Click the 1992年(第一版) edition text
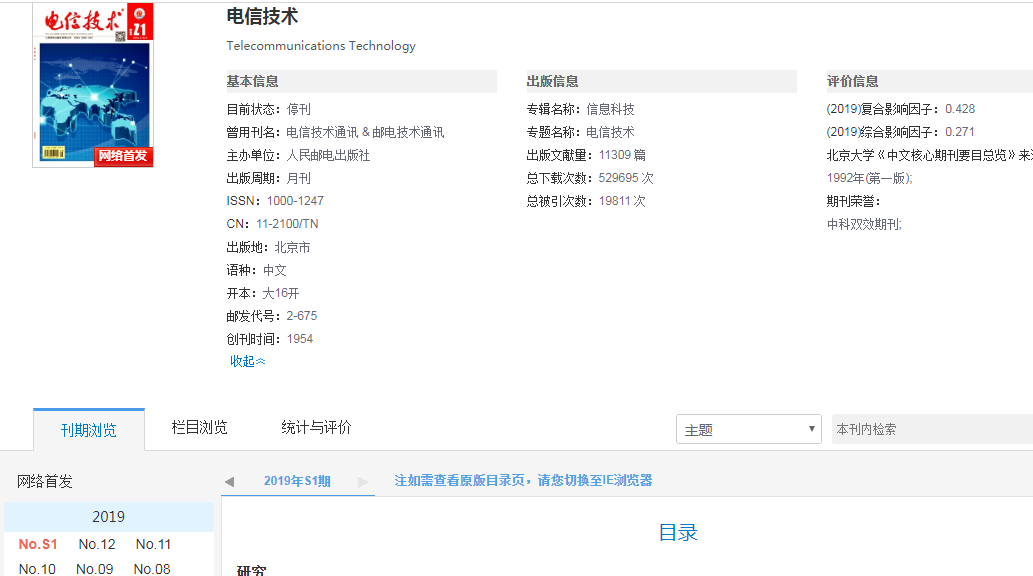1033x576 pixels. click(x=870, y=179)
